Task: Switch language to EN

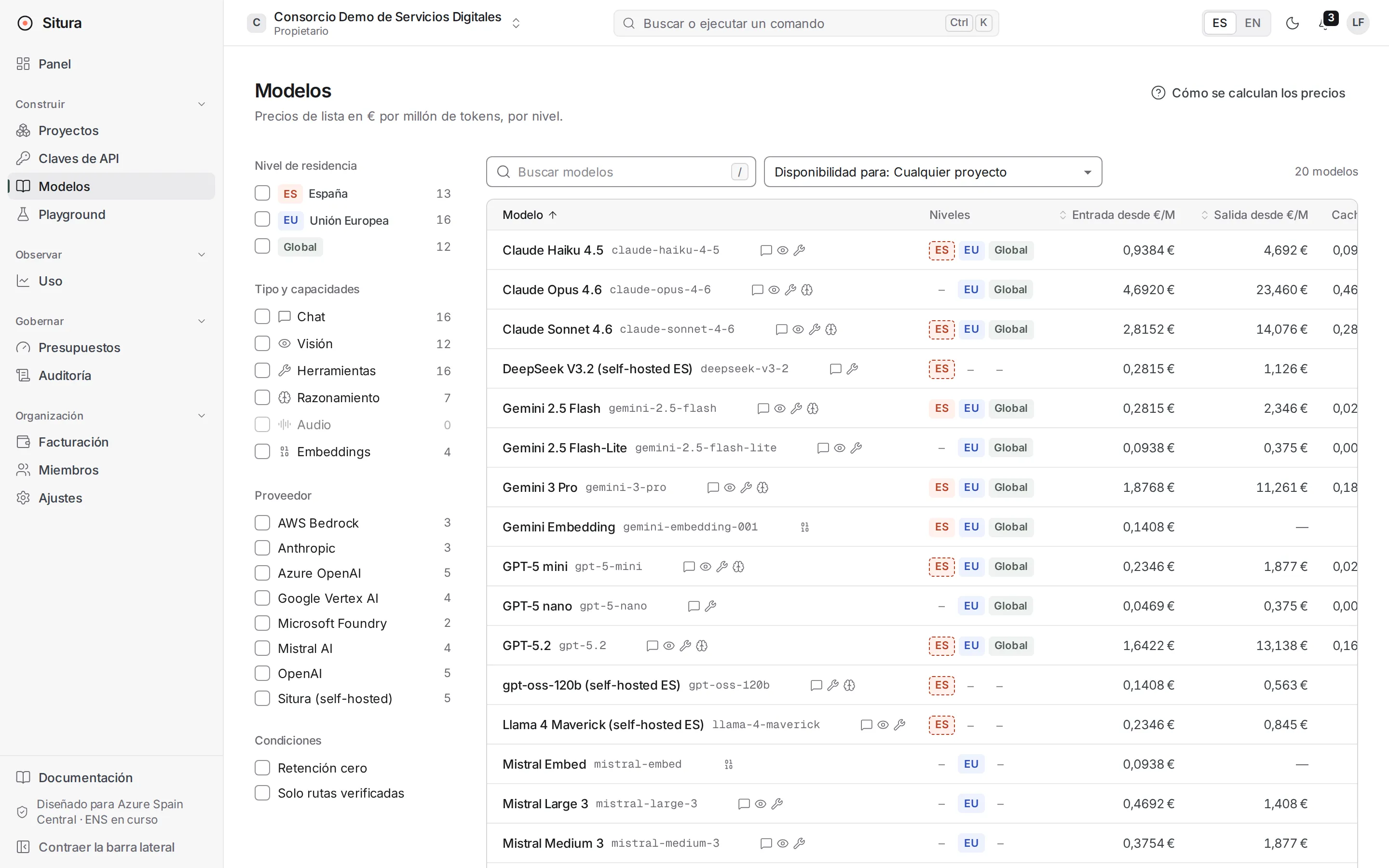Action: coord(1253,23)
